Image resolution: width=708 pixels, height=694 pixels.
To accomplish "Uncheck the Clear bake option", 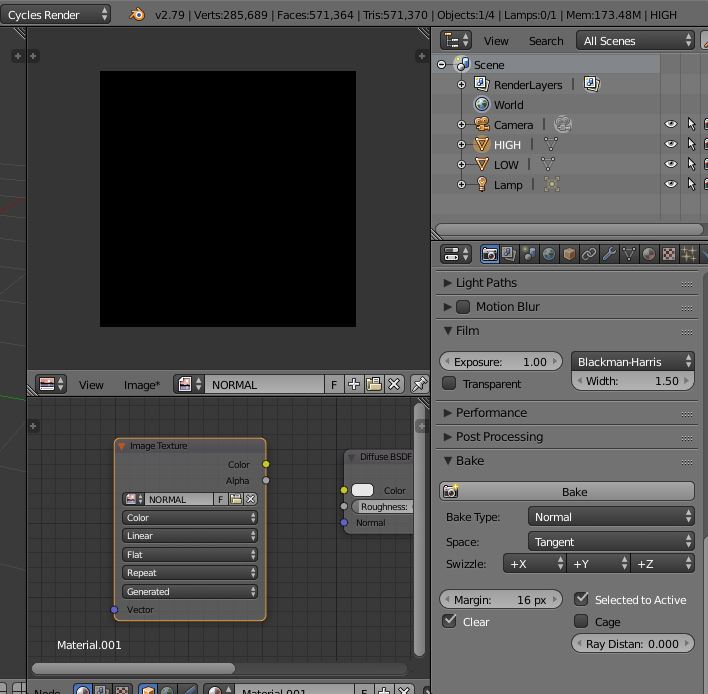I will (x=449, y=621).
